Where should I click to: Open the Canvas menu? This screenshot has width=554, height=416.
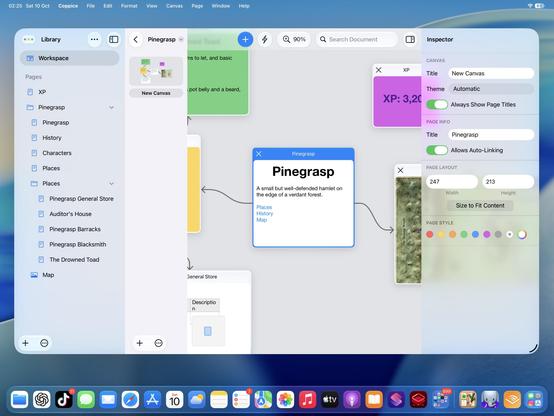[175, 6]
